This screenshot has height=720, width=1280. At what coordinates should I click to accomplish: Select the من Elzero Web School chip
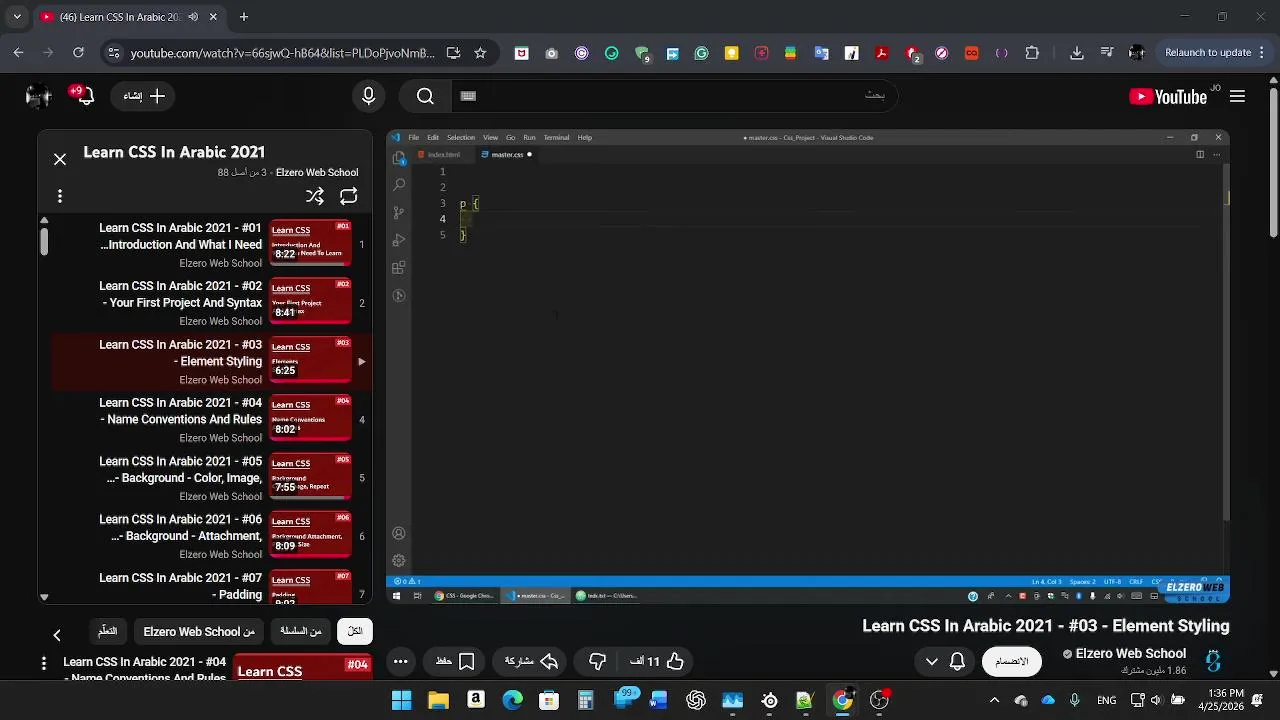tap(198, 631)
